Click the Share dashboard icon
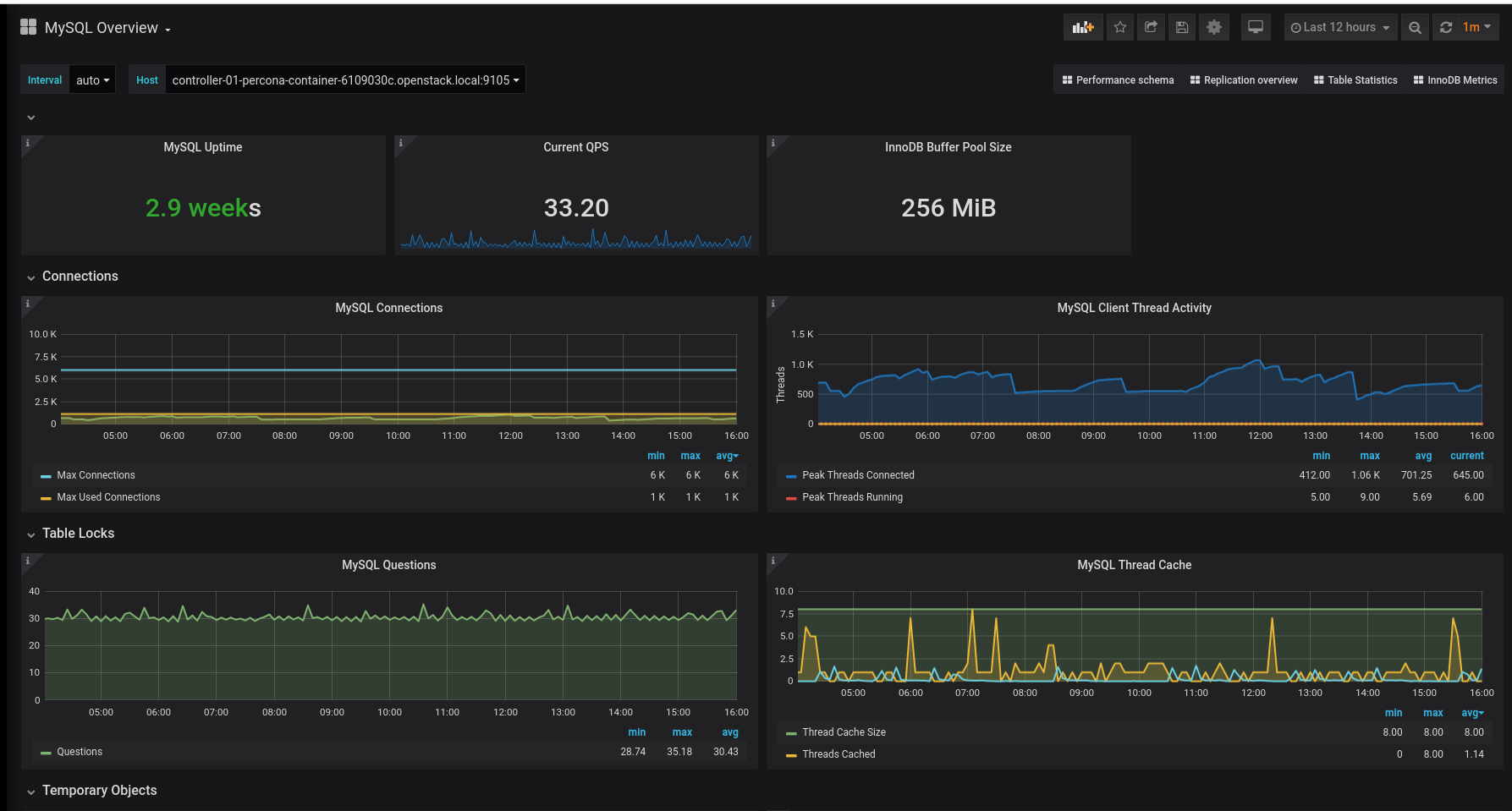Viewport: 1512px width, 811px height. tap(1151, 27)
